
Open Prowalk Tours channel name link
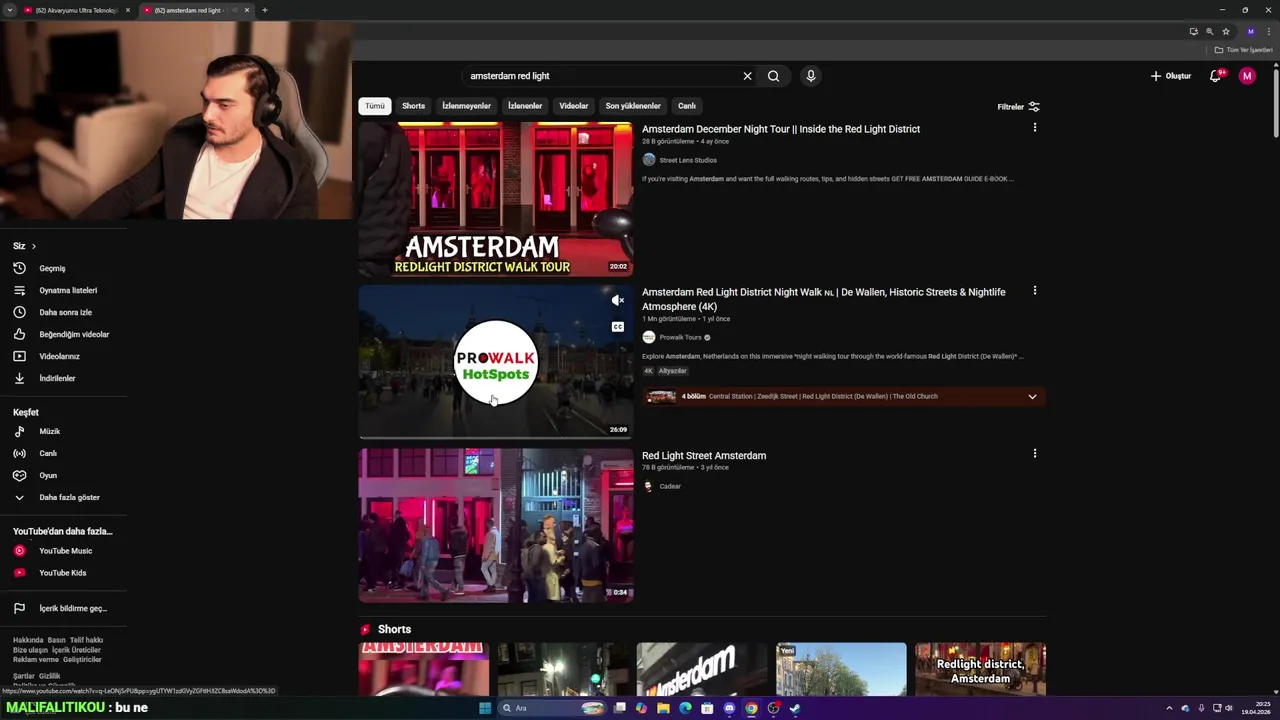pyautogui.click(x=681, y=337)
